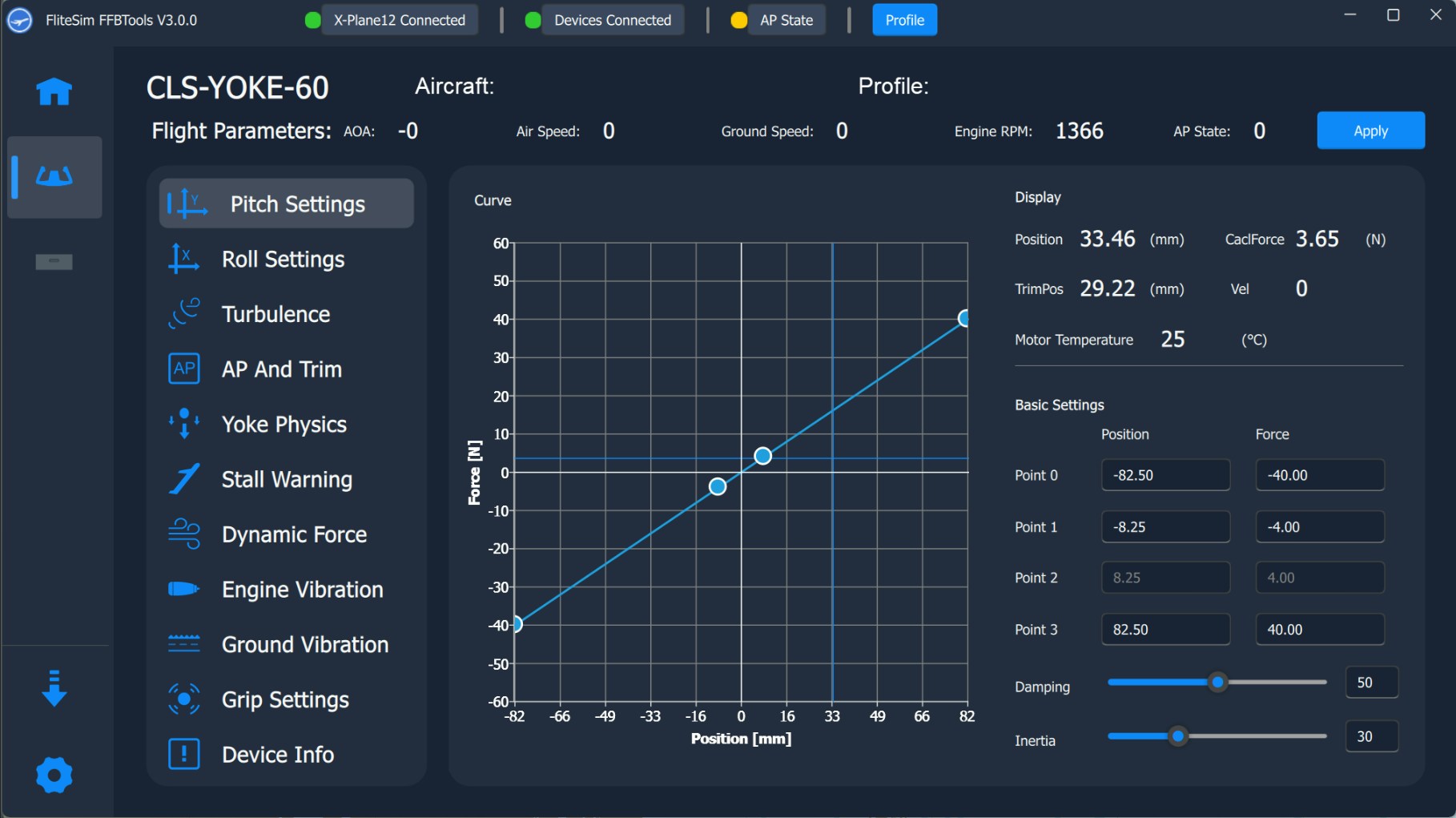Click the Device Info exclamation icon
Viewport: 1456px width, 818px height.
(x=184, y=754)
